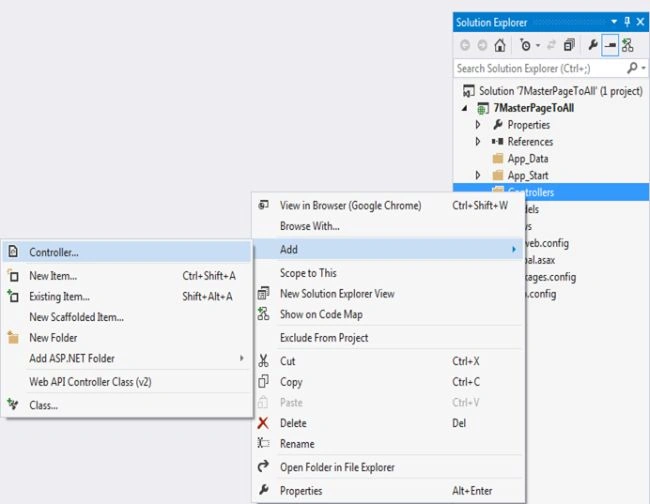Screen dimensions: 650x504
Task: Select Controller... in Add submenu
Action: tap(127, 252)
